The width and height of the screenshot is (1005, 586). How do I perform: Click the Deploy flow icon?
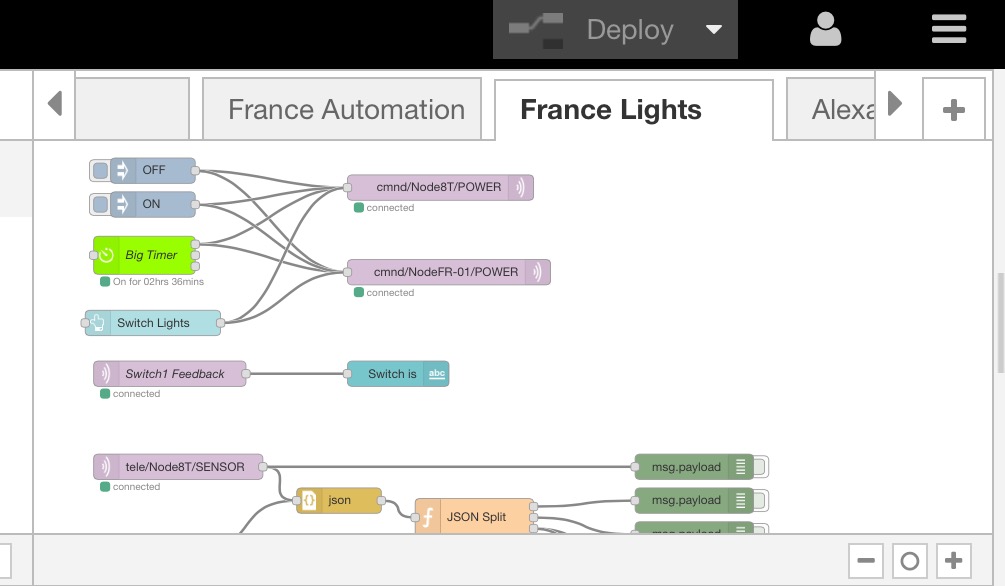pyautogui.click(x=536, y=29)
